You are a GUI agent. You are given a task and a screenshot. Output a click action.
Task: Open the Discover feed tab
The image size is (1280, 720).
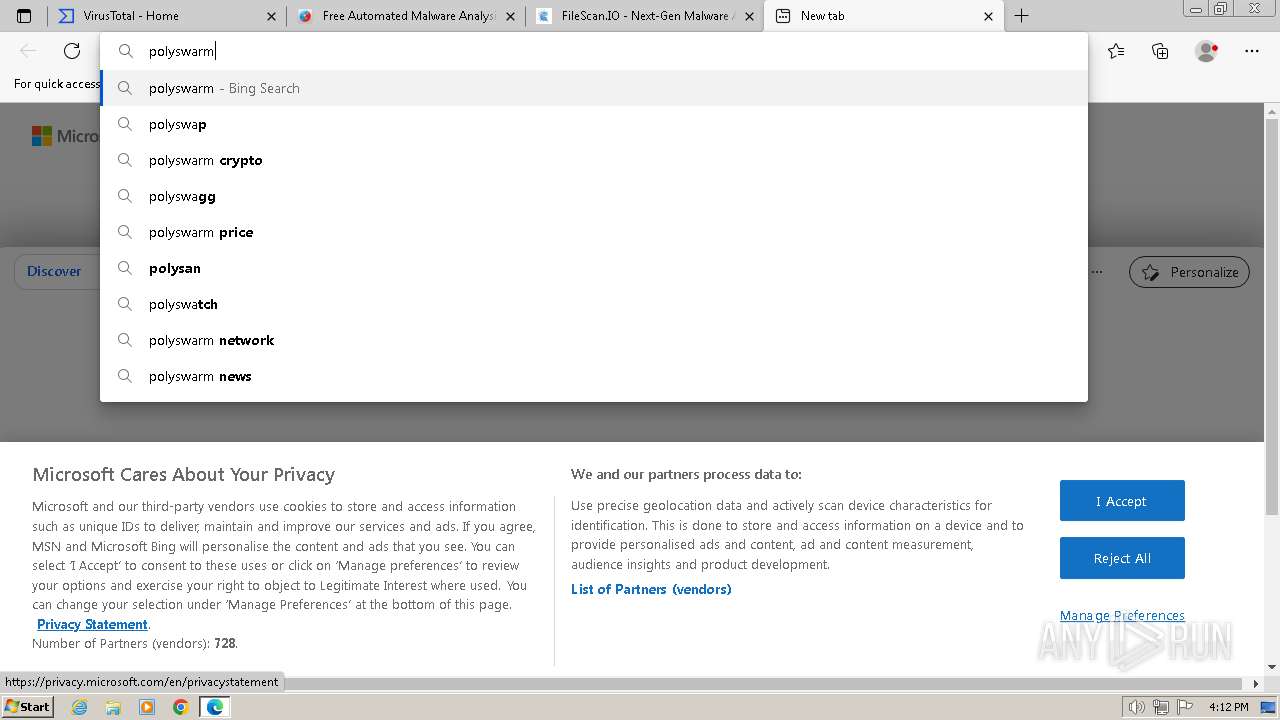pos(54,271)
